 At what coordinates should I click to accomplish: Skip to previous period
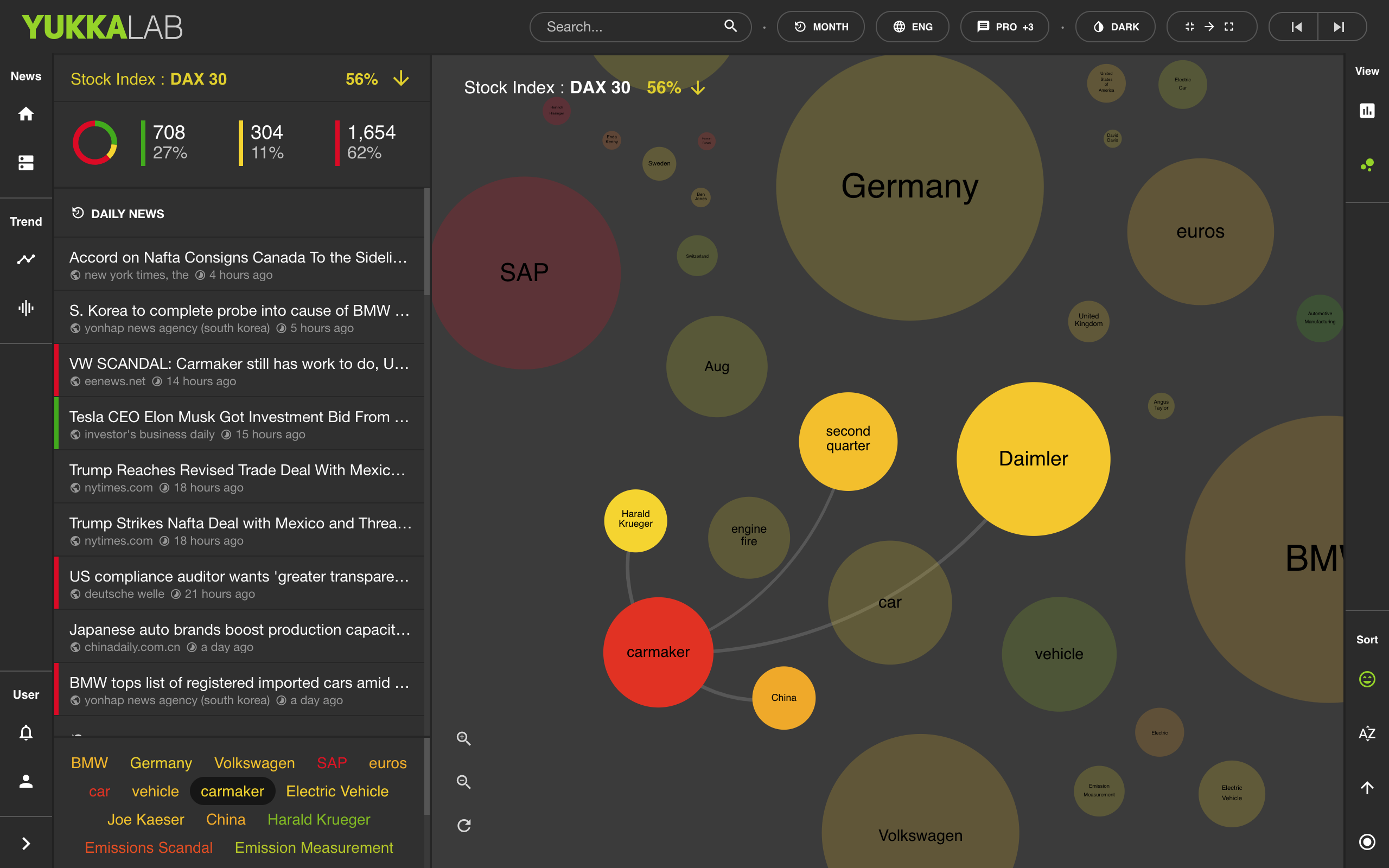click(1296, 27)
